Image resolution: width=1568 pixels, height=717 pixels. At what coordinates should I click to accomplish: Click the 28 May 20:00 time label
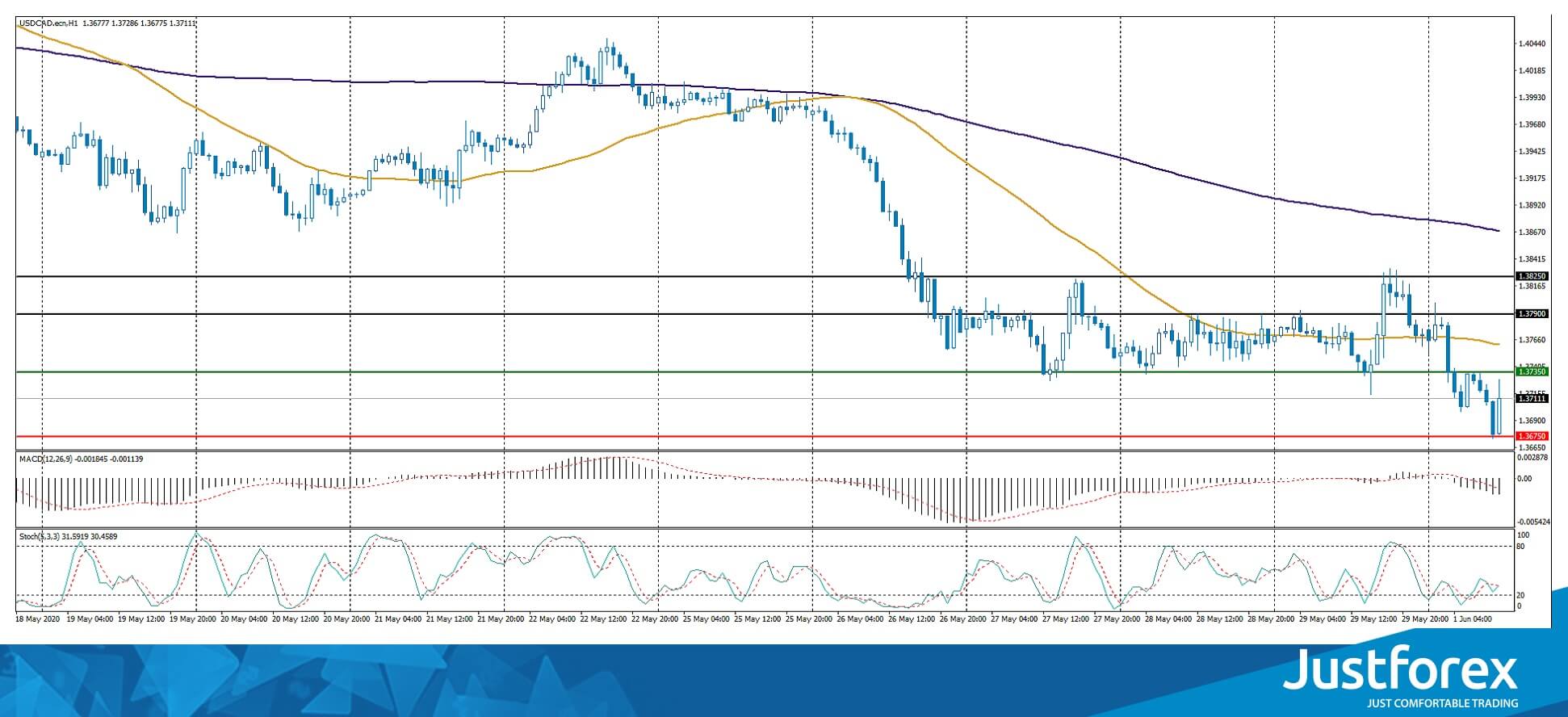[1272, 619]
